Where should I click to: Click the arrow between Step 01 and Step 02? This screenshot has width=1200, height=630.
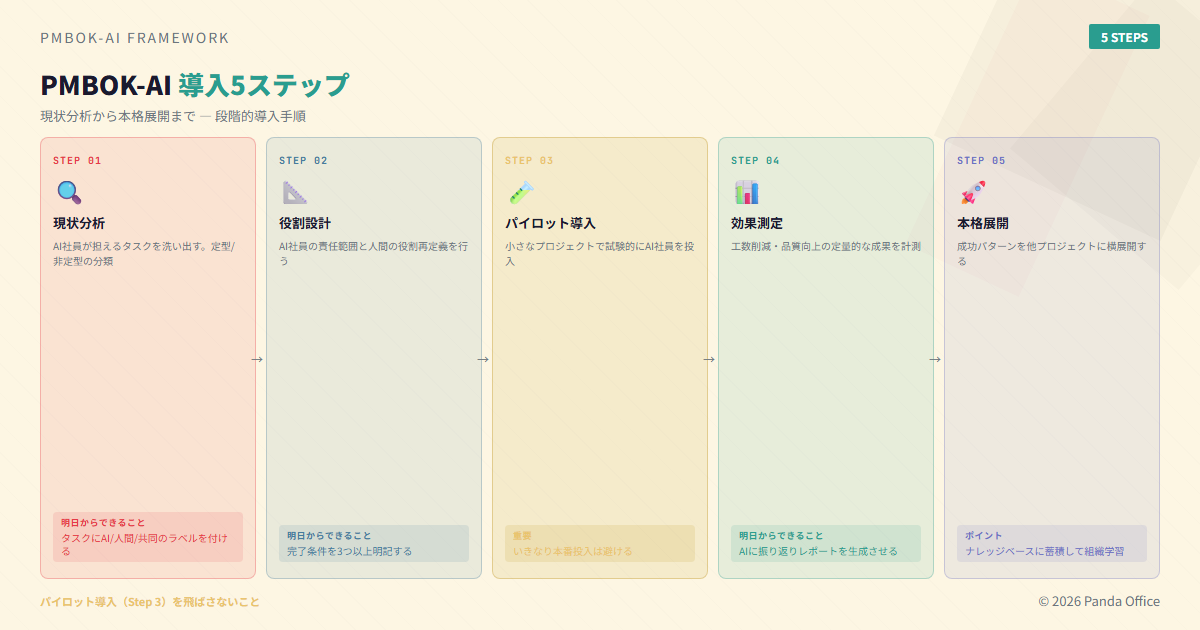(257, 359)
